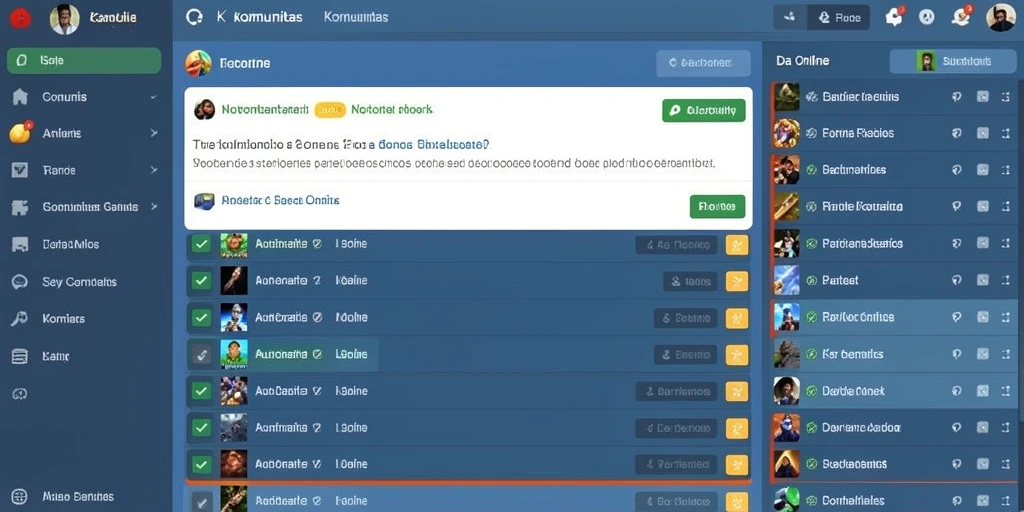Viewport: 1024px width, 512px height.
Task: Click the Eorna Riaoios avatar thumbnail
Action: (x=786, y=133)
